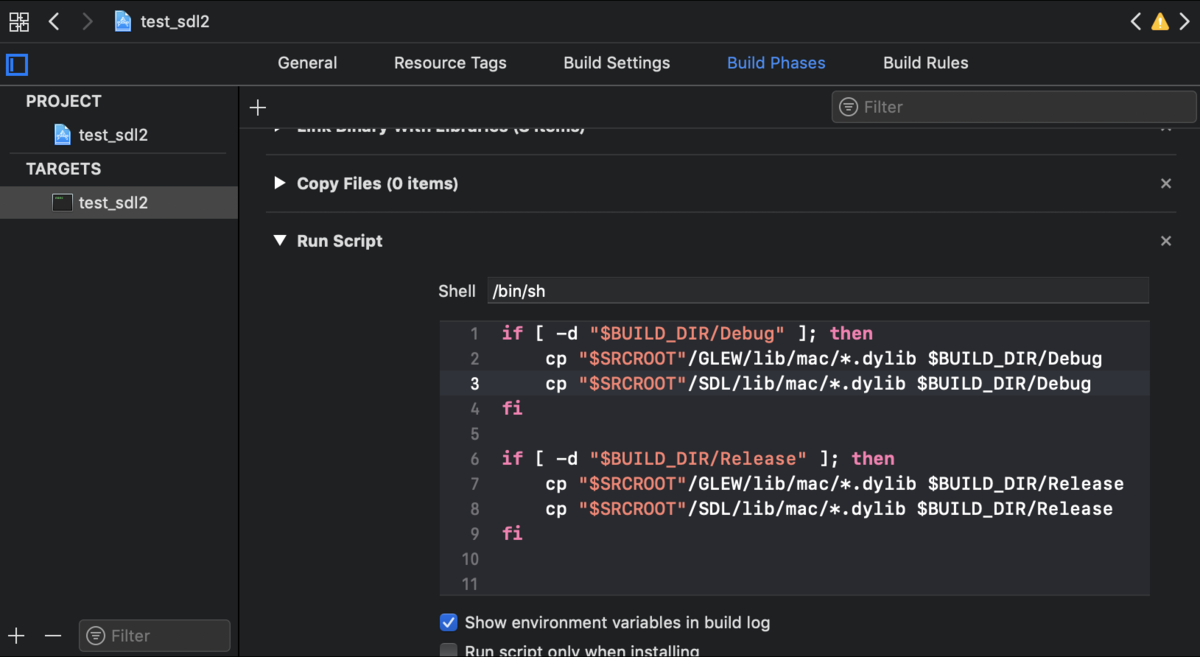Add a target with bottom plus button
Viewport: 1200px width, 657px height.
click(17, 635)
